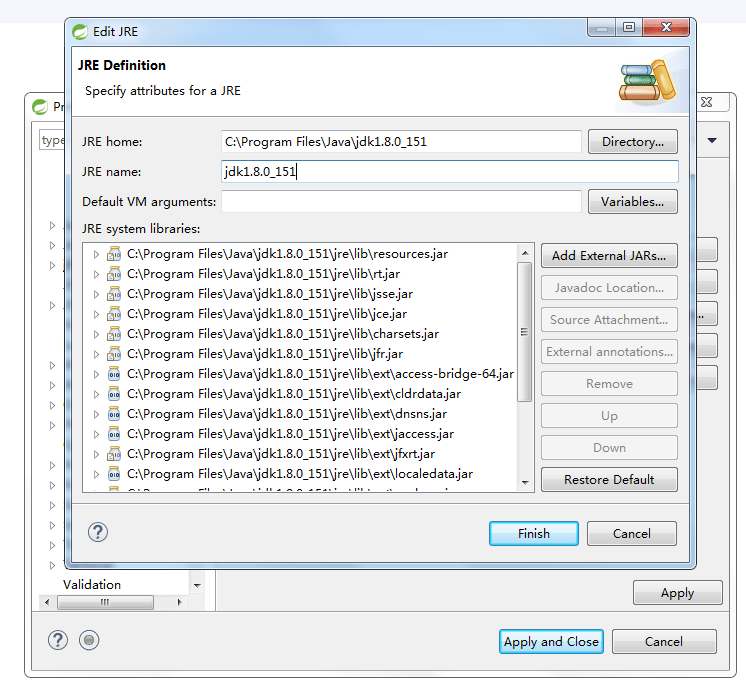Screen dimensions: 746x693
Task: Click the Default VM arguments field
Action: click(x=401, y=202)
